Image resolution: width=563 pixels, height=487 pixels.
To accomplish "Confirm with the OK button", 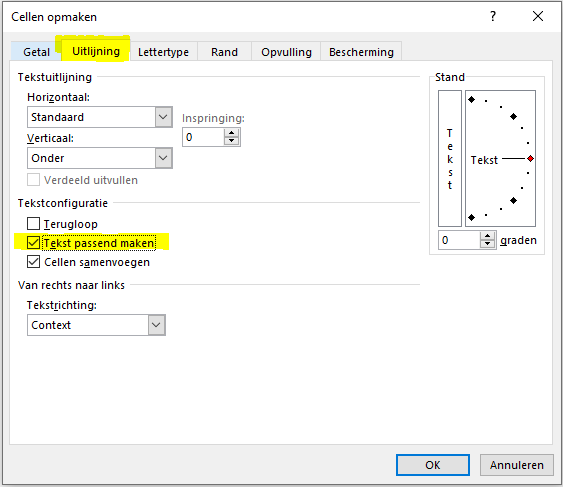I will (433, 465).
